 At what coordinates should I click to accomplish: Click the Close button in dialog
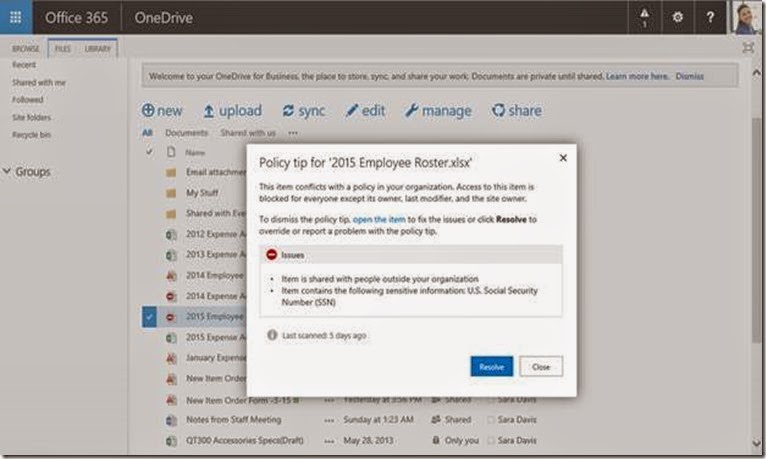point(541,366)
